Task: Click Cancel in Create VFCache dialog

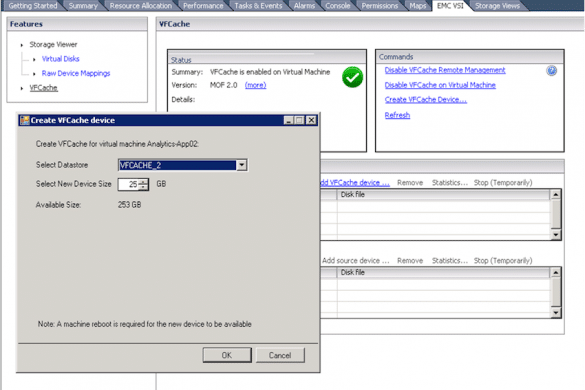Action: pos(280,355)
